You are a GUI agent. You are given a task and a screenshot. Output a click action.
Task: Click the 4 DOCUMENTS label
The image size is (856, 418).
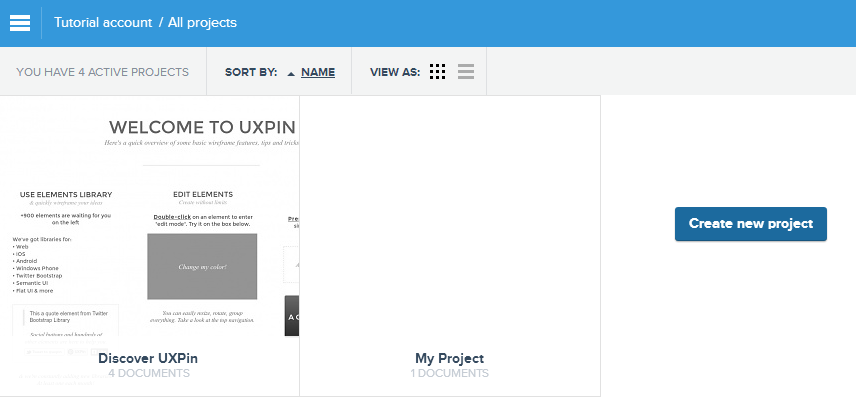(x=149, y=373)
